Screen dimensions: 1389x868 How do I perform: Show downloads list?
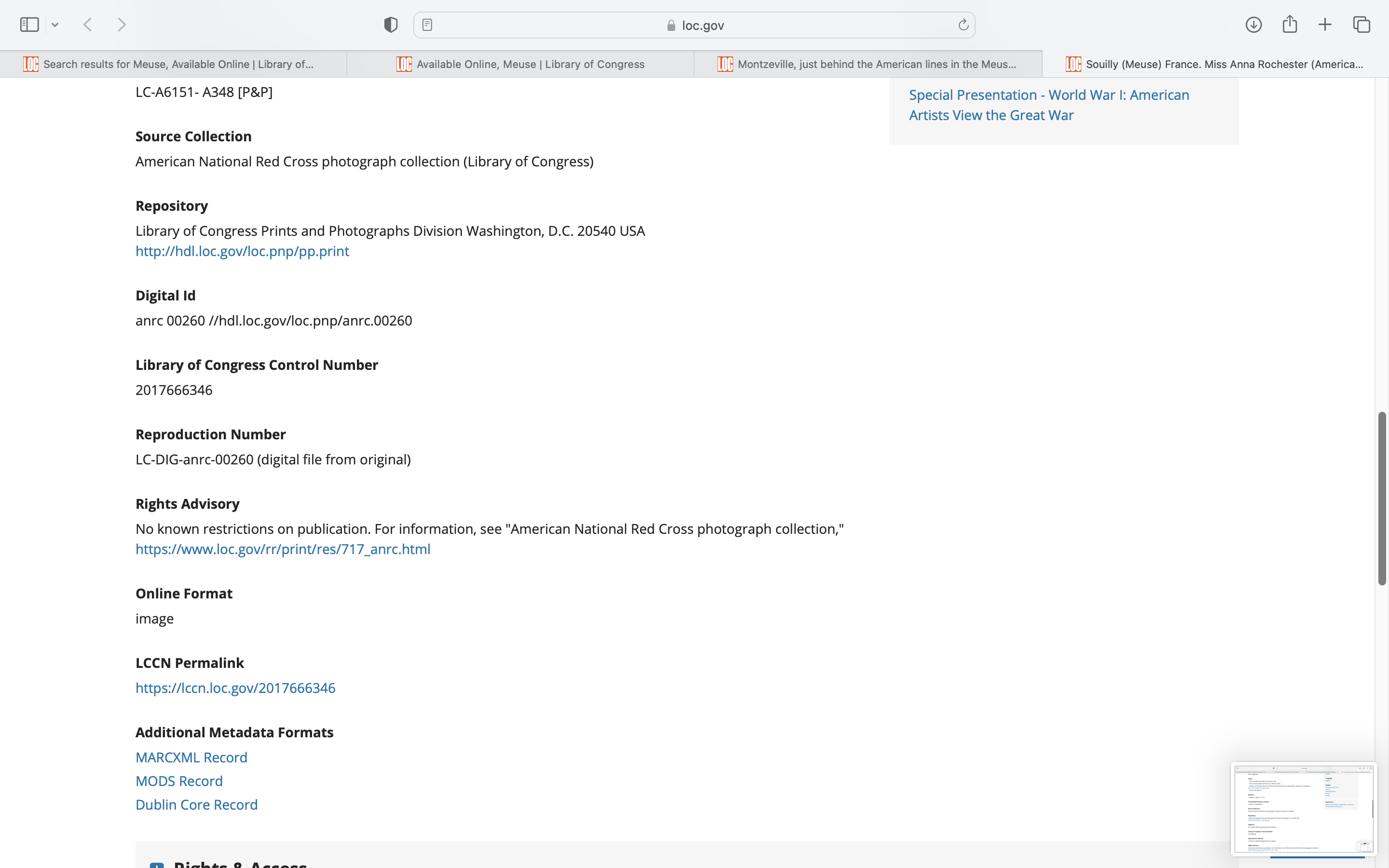pyautogui.click(x=1253, y=25)
